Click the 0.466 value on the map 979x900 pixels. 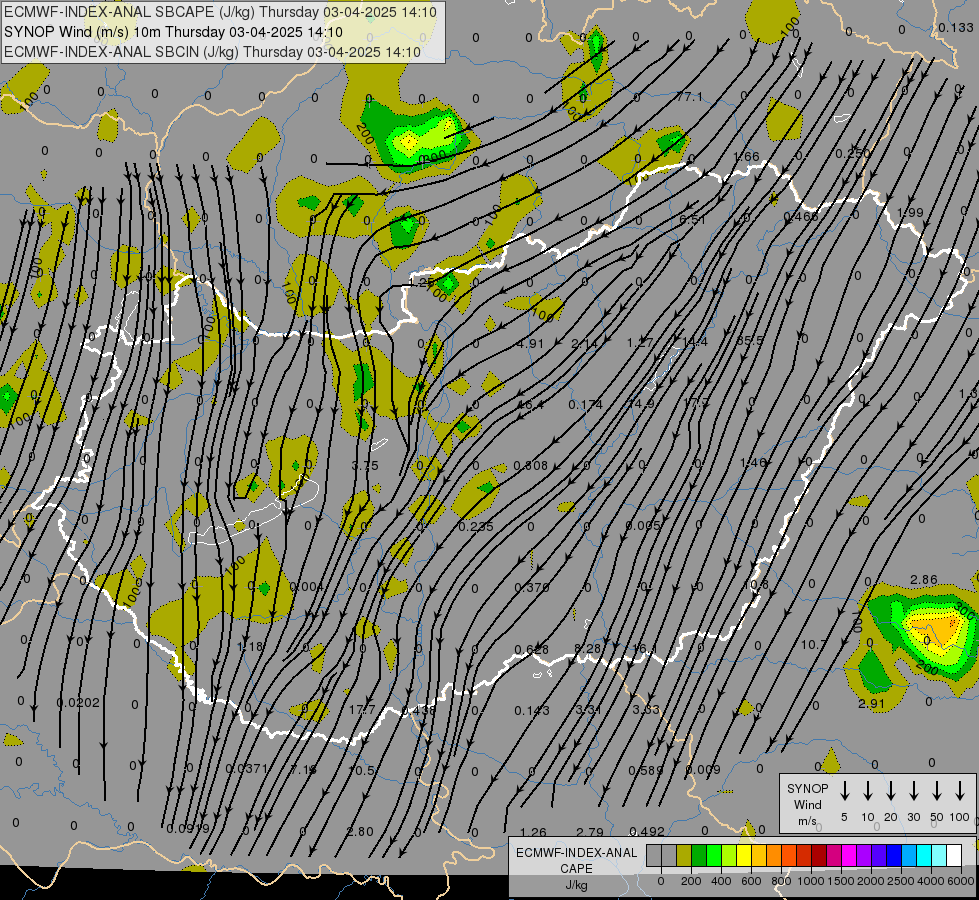point(800,217)
